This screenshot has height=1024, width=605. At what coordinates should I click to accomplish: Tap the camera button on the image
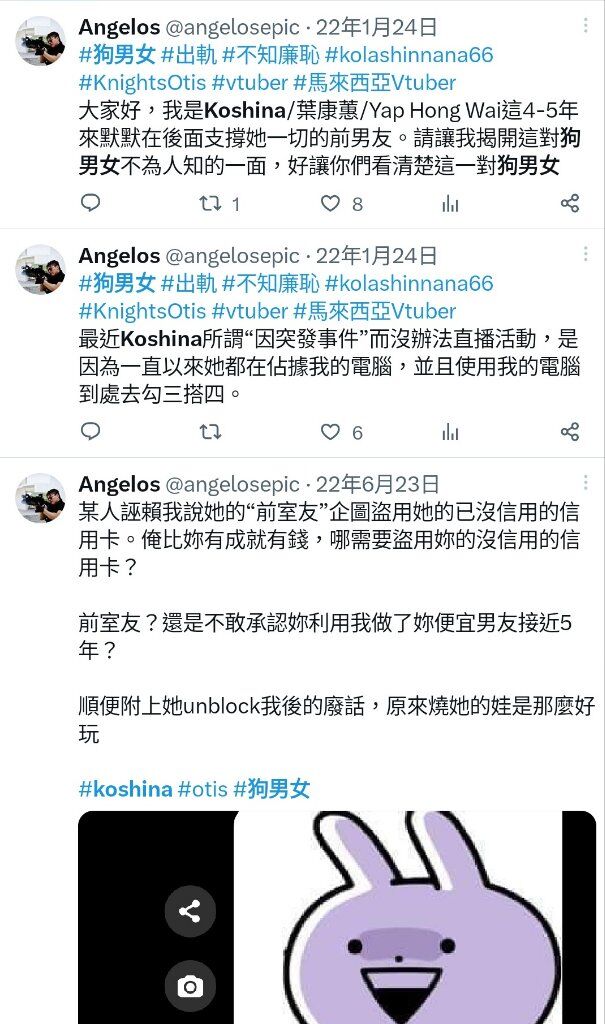[x=190, y=986]
